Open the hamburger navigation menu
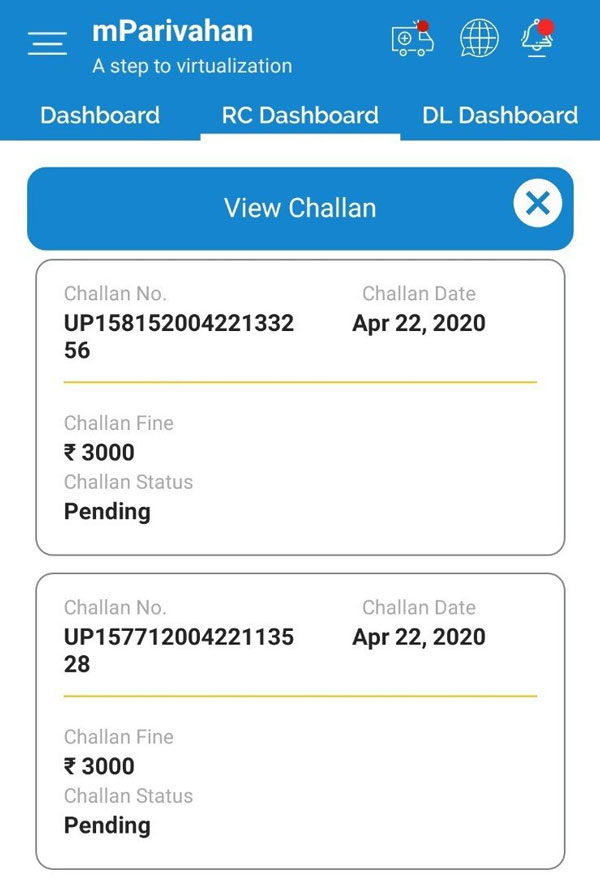This screenshot has width=600, height=885. coord(48,44)
